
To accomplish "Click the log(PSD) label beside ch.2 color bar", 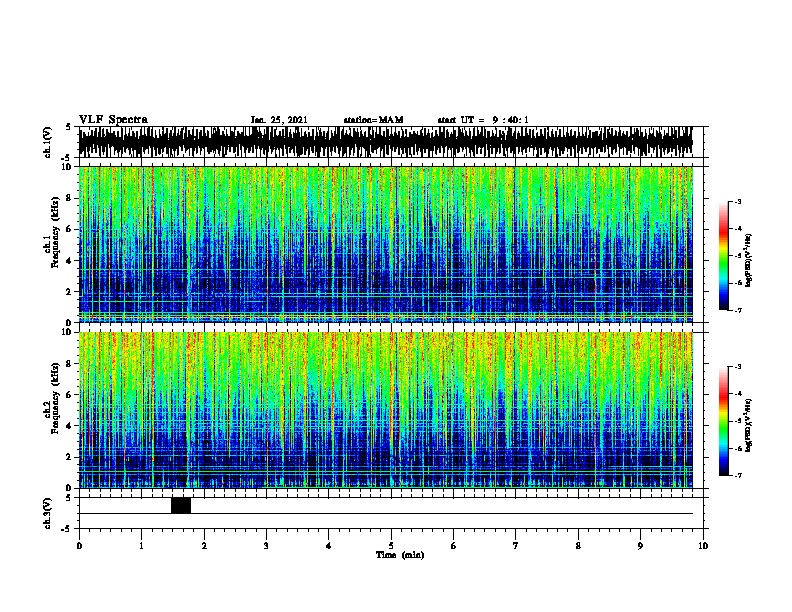I will (749, 426).
